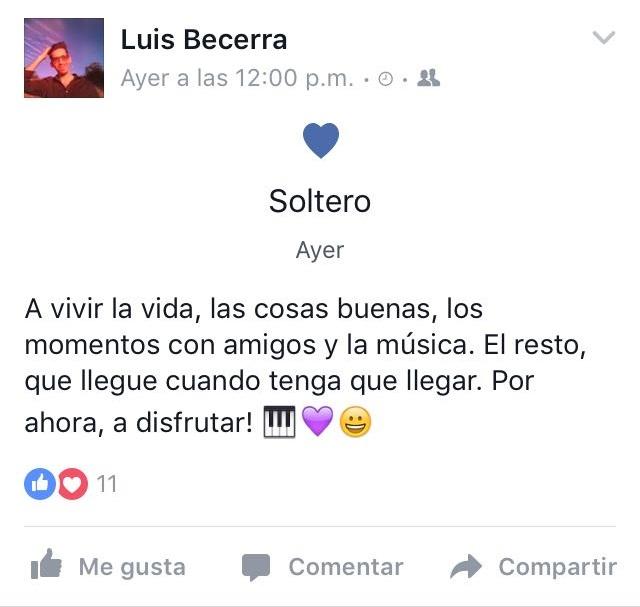The height and width of the screenshot is (607, 640).
Task: Tap the blue heart relationship icon
Action: [x=321, y=140]
